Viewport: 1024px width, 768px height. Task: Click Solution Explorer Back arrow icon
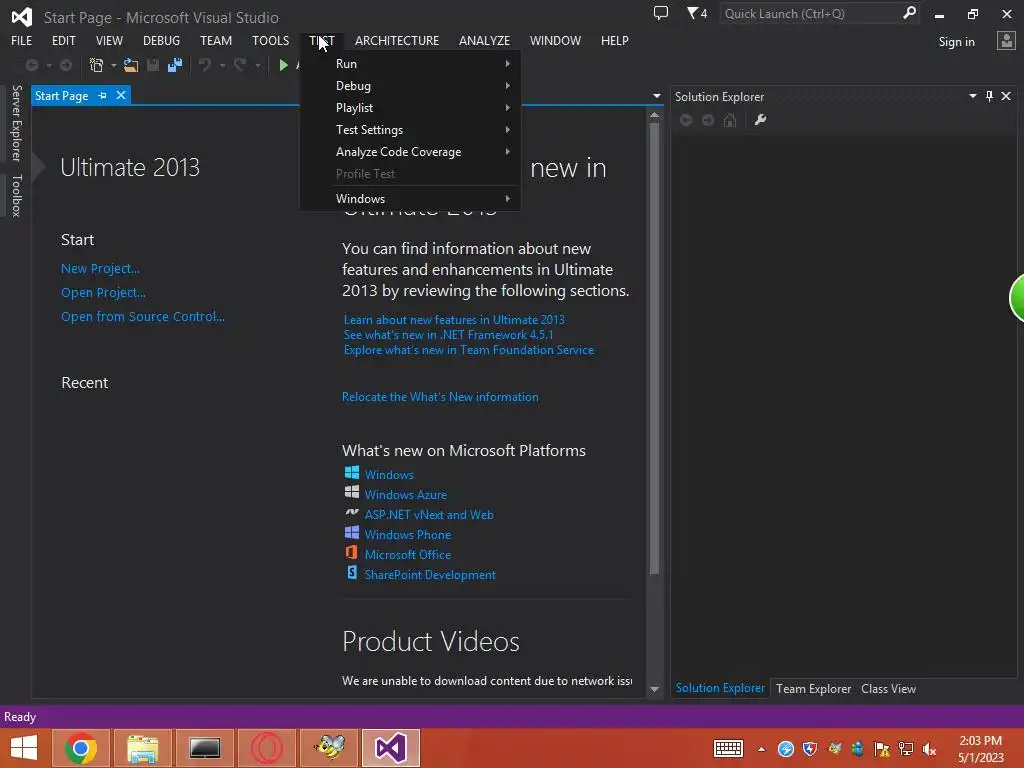(686, 120)
